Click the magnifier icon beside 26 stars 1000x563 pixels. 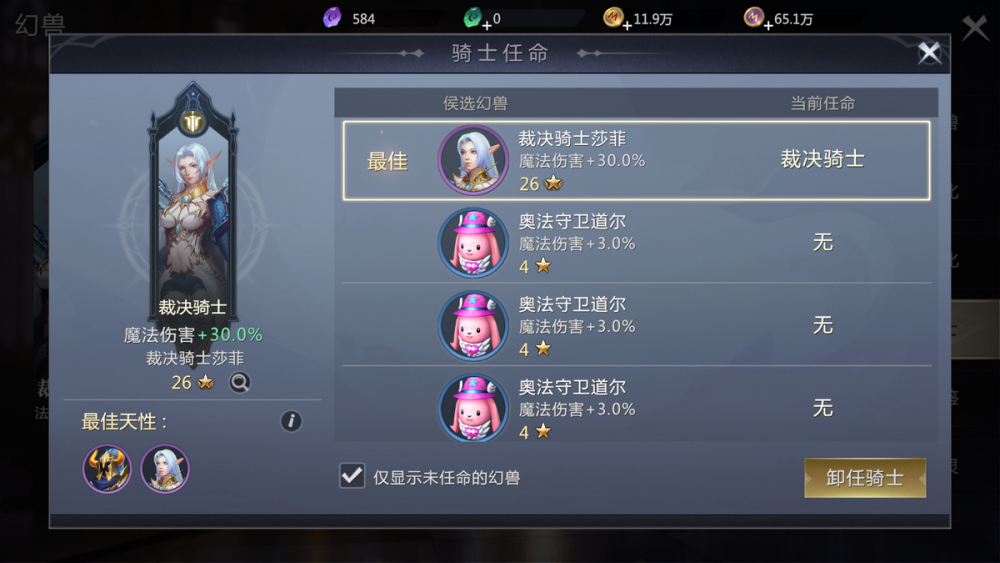pos(240,383)
